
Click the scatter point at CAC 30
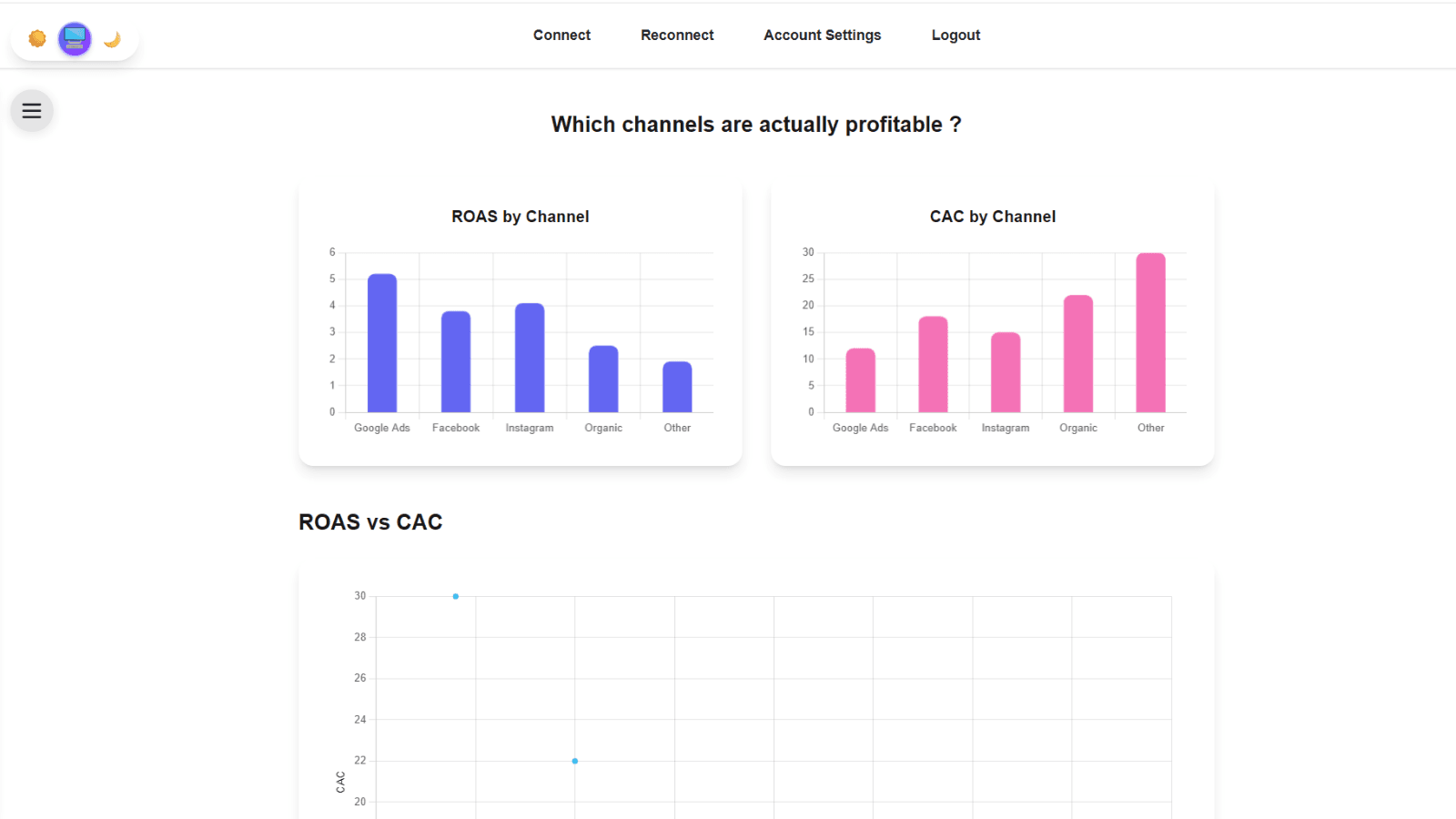click(x=456, y=597)
